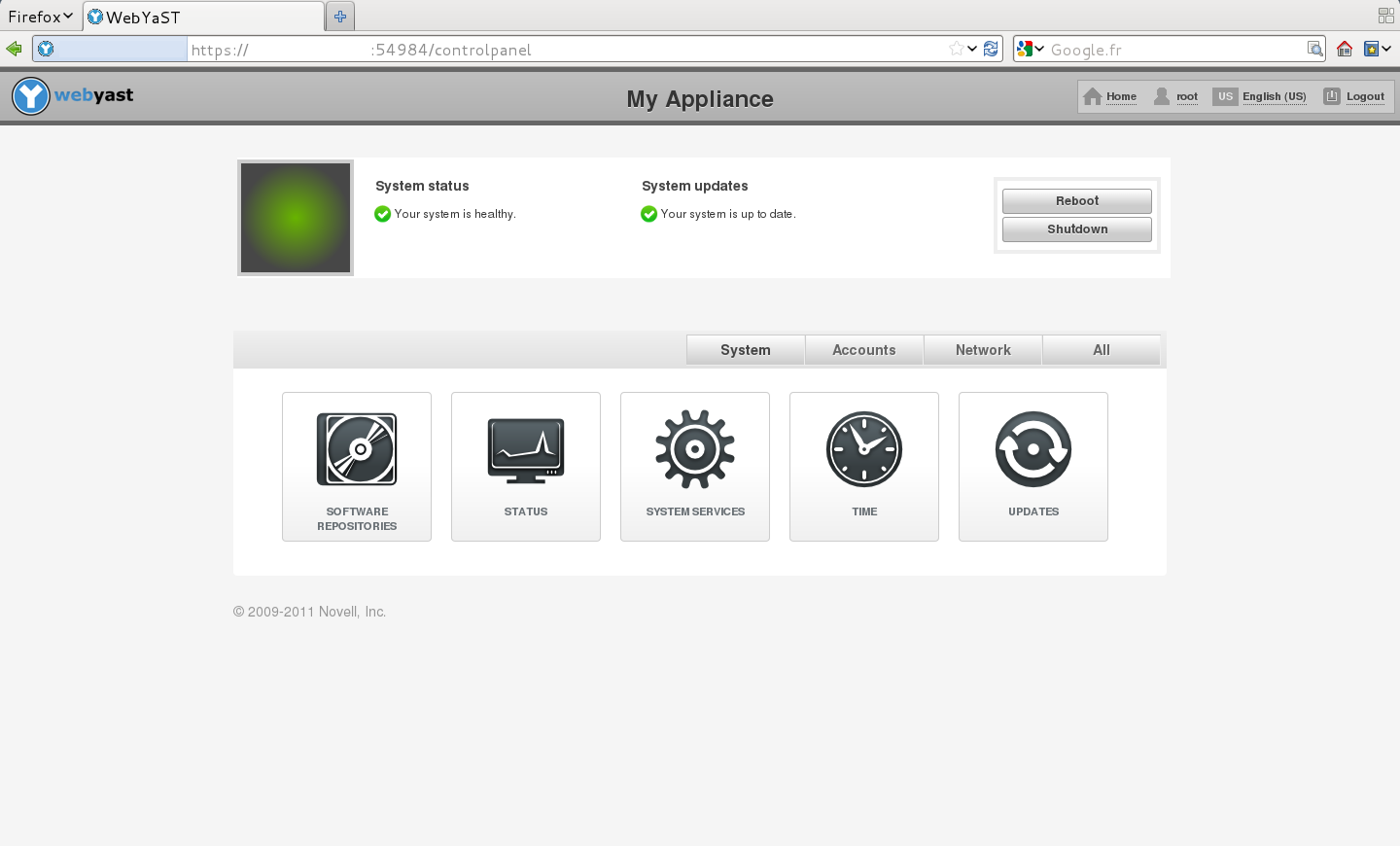Bookmark page with the star icon

[957, 49]
